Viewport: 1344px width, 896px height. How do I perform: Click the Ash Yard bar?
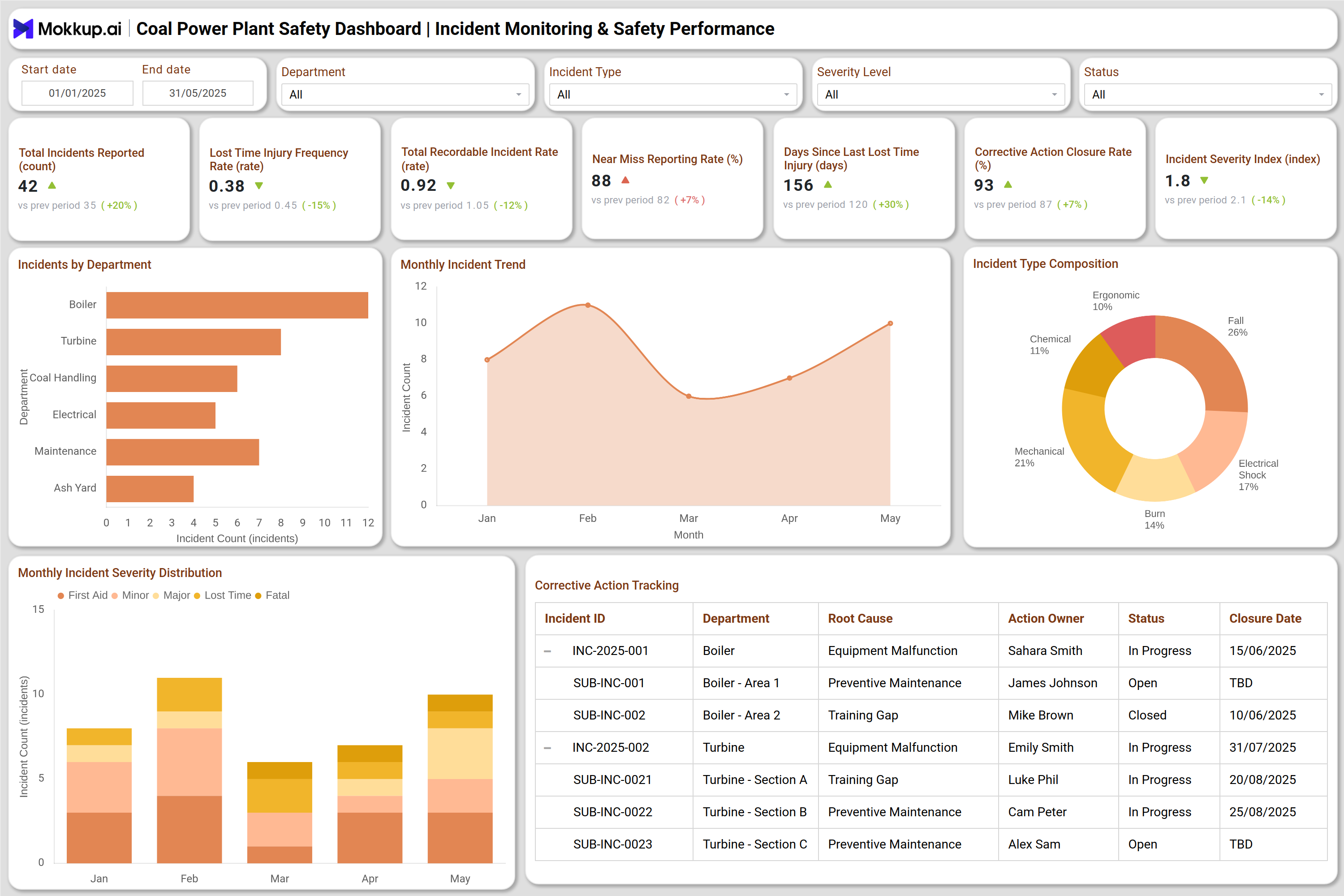tap(150, 489)
